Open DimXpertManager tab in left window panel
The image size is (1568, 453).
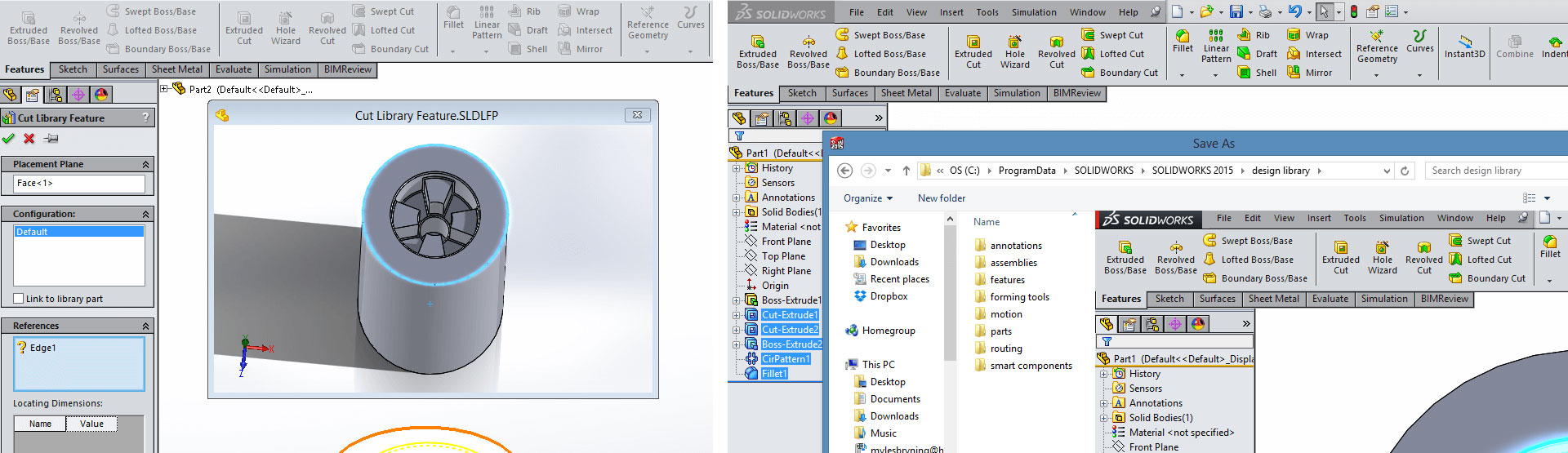(78, 95)
